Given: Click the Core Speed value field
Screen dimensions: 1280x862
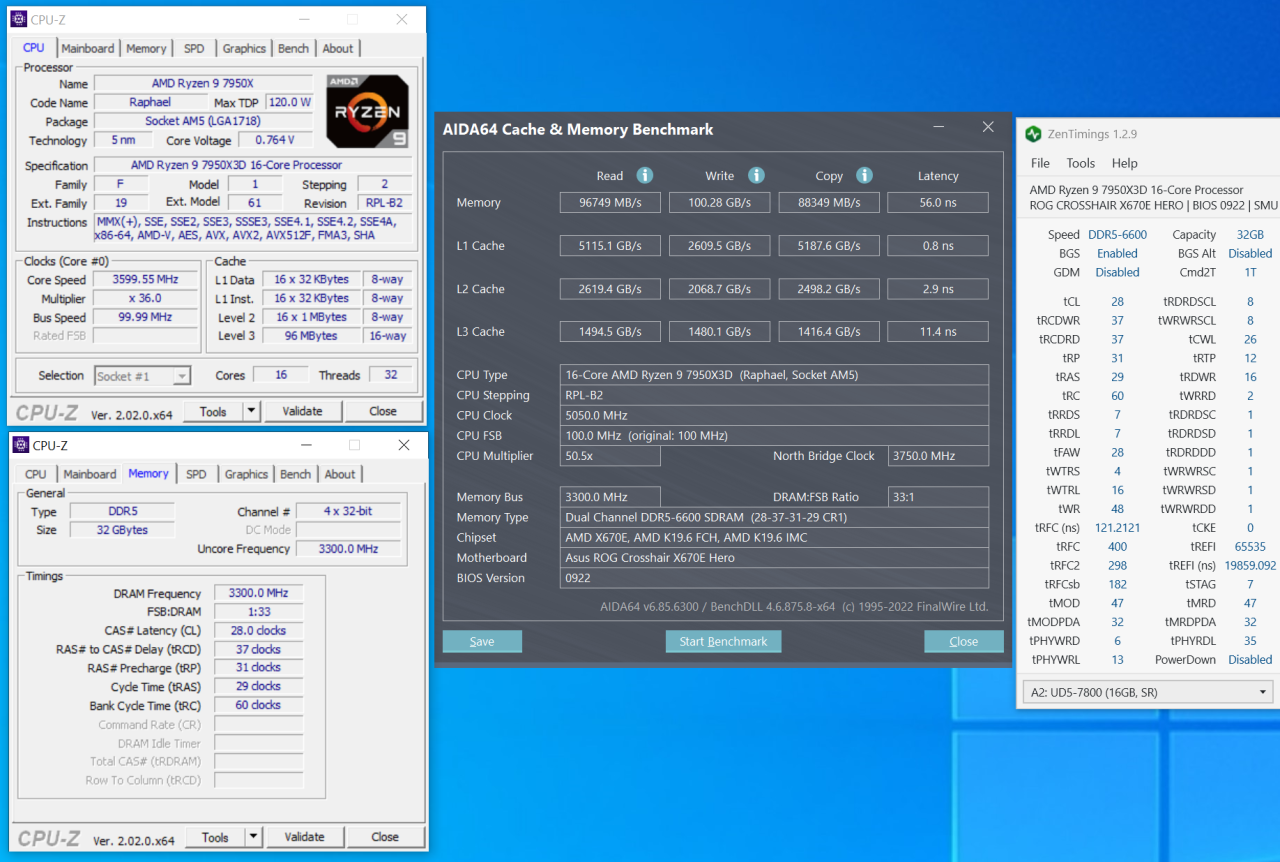Looking at the screenshot, I should click(x=146, y=280).
